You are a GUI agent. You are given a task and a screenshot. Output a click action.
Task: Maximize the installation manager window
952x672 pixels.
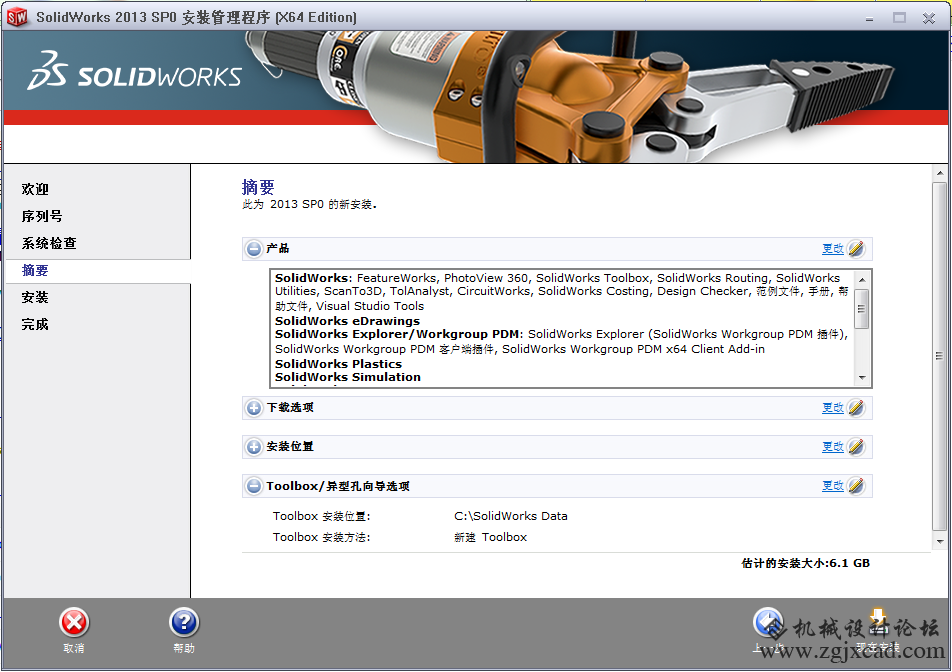(x=899, y=18)
